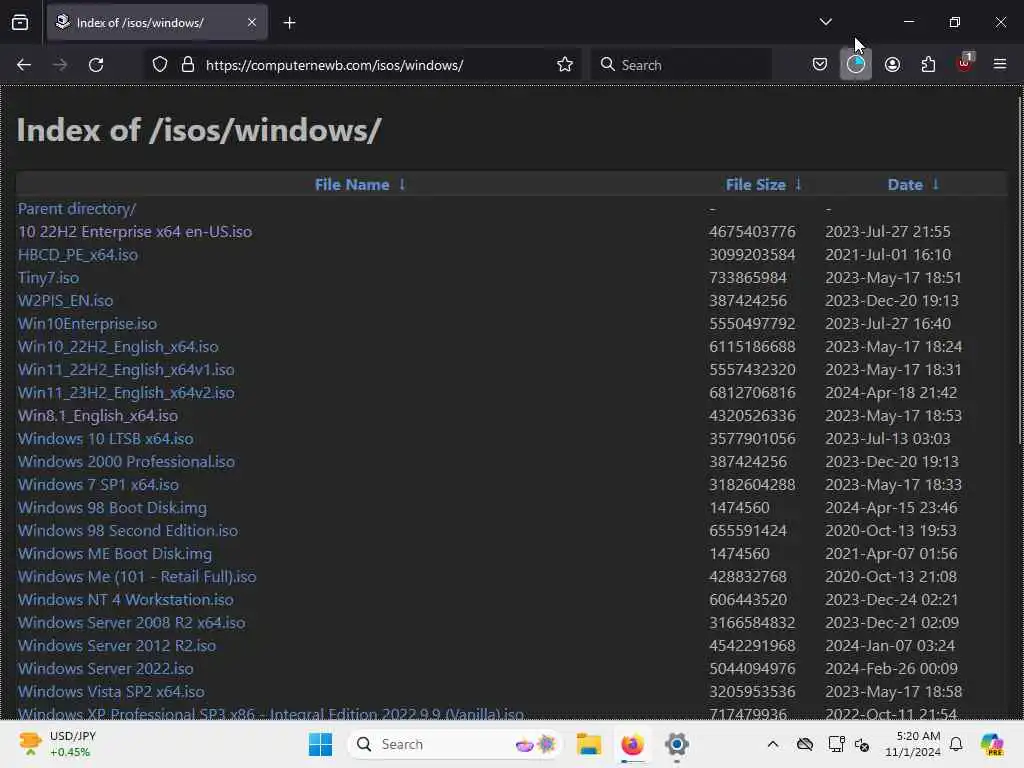Click Windows NT 4 Workstation.iso link
Image resolution: width=1024 pixels, height=768 pixels.
125,600
